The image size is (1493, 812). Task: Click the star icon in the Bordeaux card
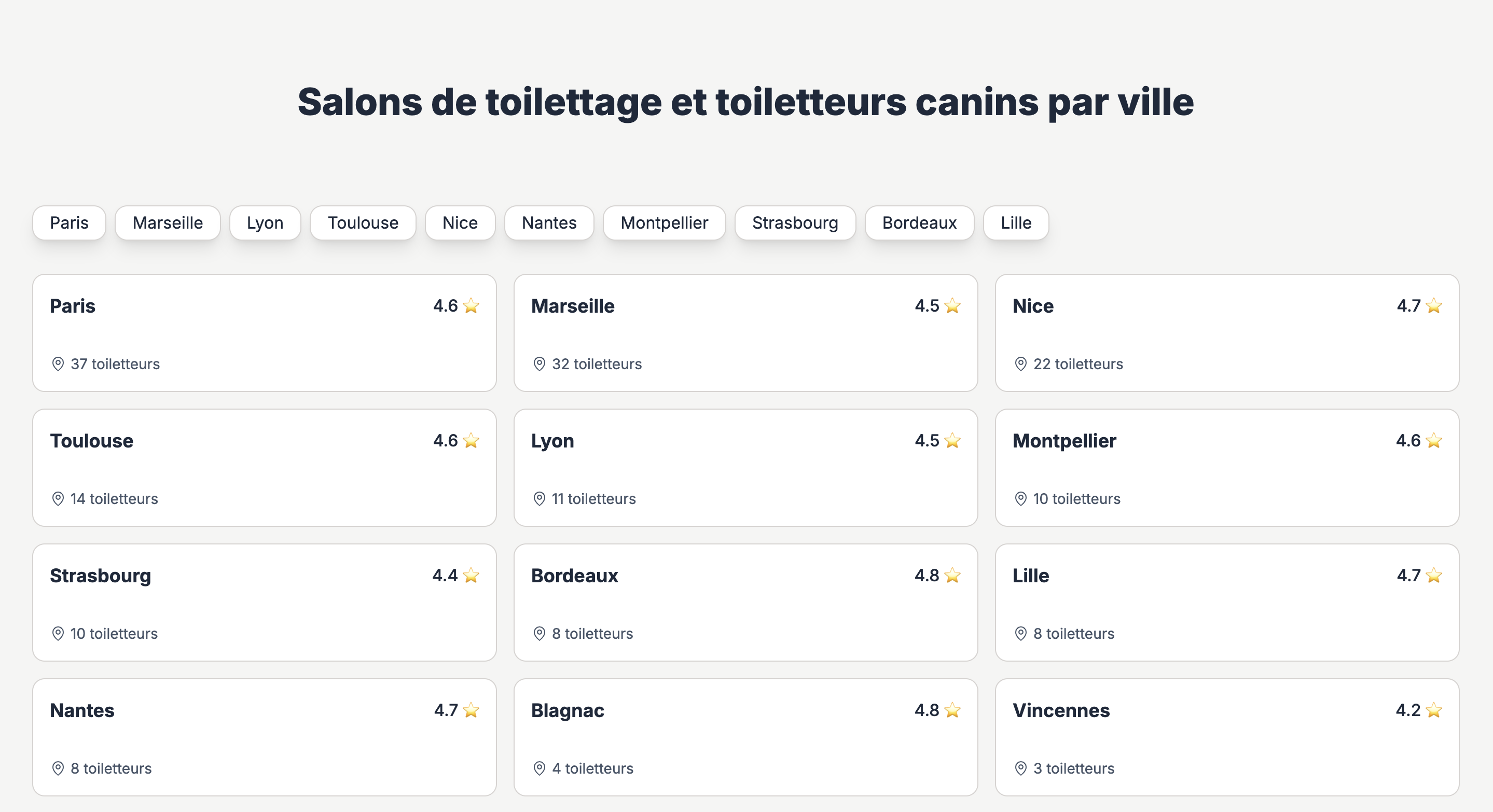point(952,575)
